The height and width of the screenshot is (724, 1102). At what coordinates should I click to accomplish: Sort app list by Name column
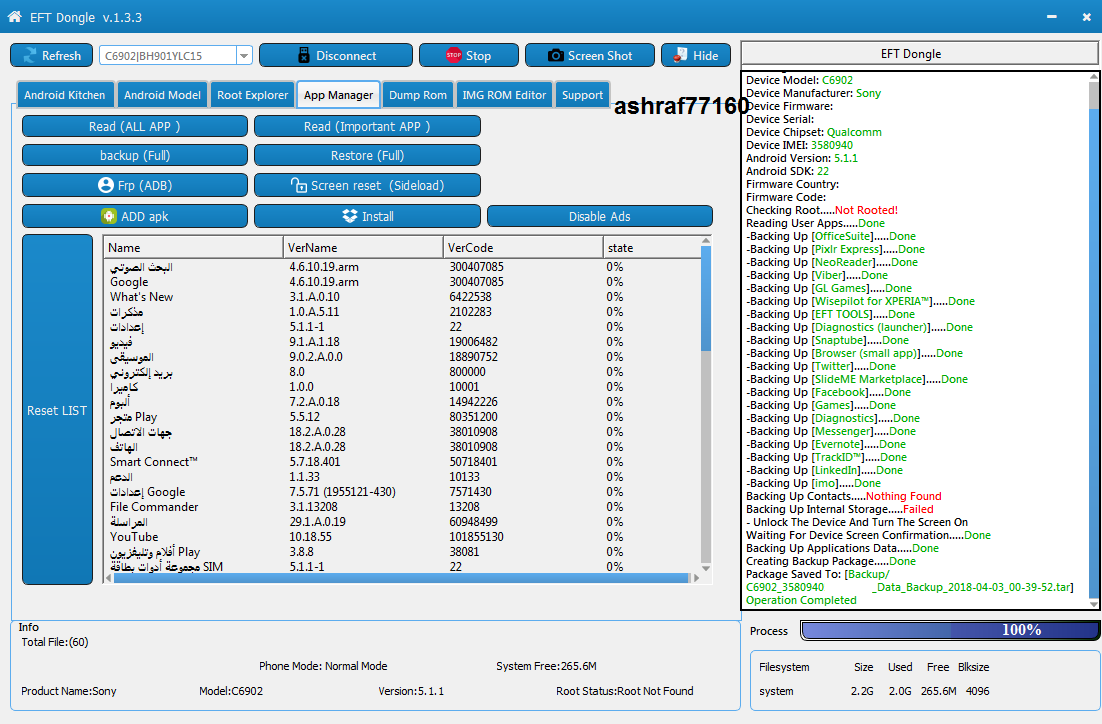tap(193, 247)
